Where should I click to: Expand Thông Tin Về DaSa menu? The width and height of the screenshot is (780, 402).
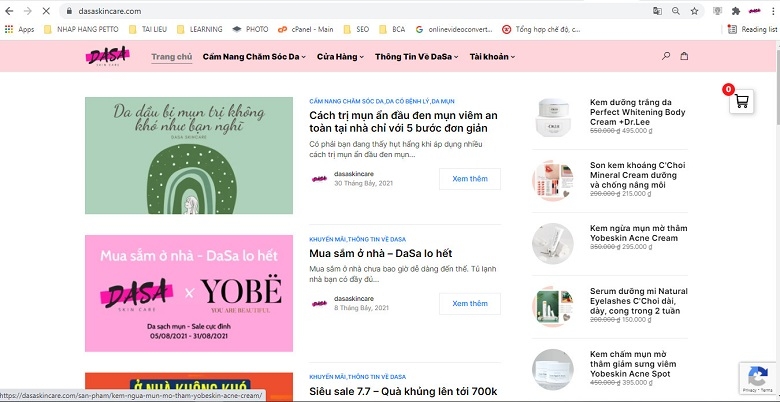tap(416, 57)
